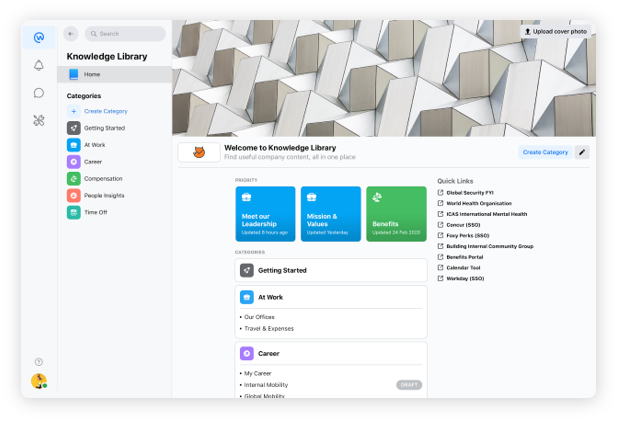Open the At Work sidebar category
Image resolution: width=618 pixels, height=421 pixels.
click(x=95, y=145)
